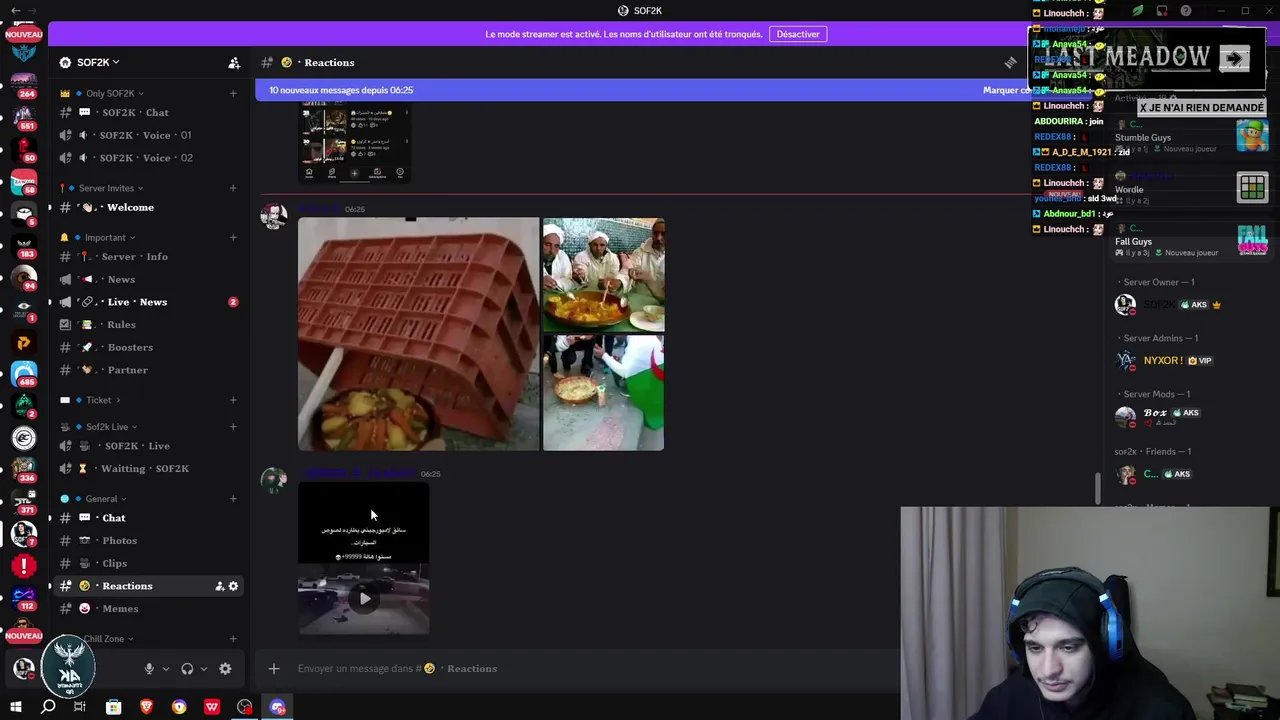Open the Partner channel
The width and height of the screenshot is (1280, 720).
point(149,370)
